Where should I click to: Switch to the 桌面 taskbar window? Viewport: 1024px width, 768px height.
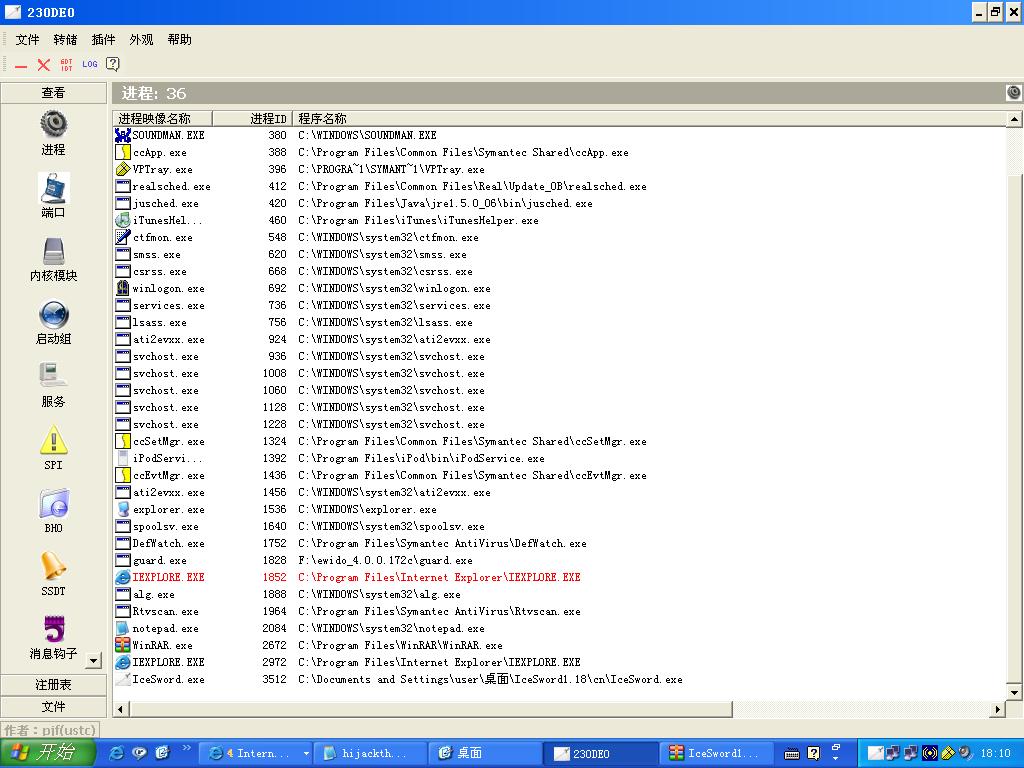pyautogui.click(x=485, y=754)
